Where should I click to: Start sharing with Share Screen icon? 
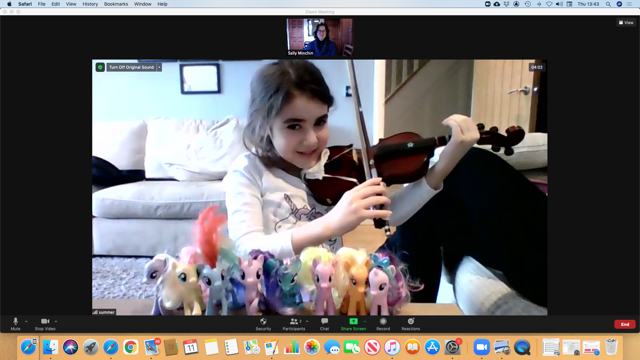tap(353, 322)
